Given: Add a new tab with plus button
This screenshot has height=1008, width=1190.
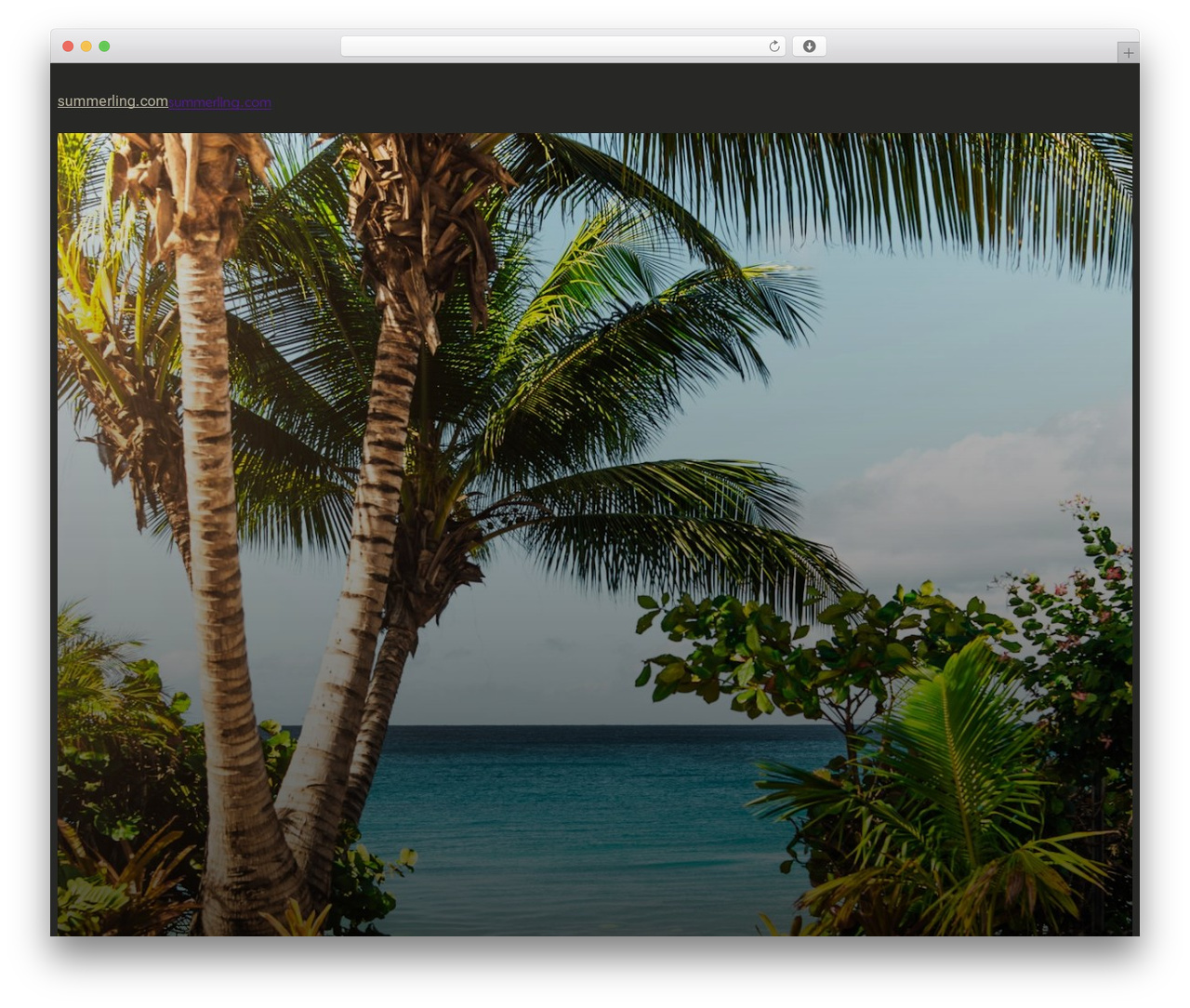Looking at the screenshot, I should (1128, 53).
